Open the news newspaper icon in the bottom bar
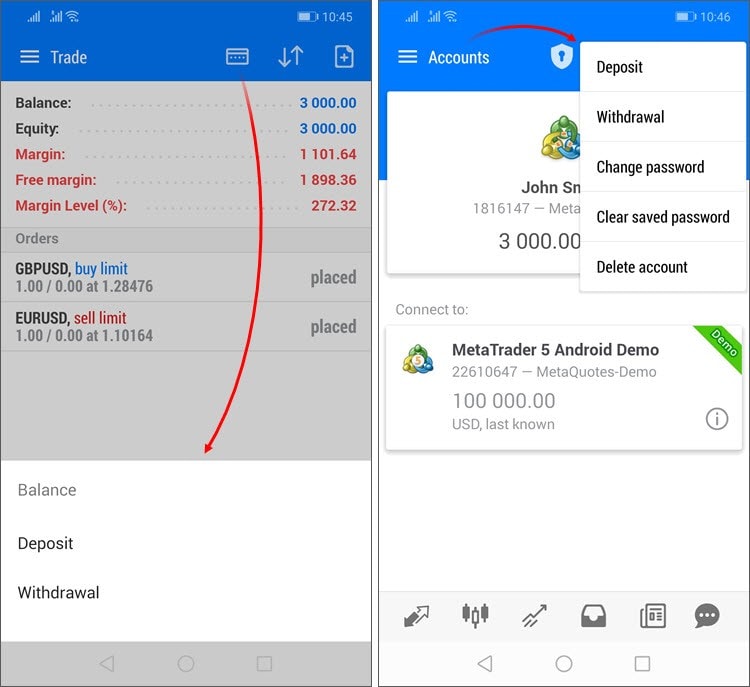This screenshot has height=687, width=750. pyautogui.click(x=652, y=617)
